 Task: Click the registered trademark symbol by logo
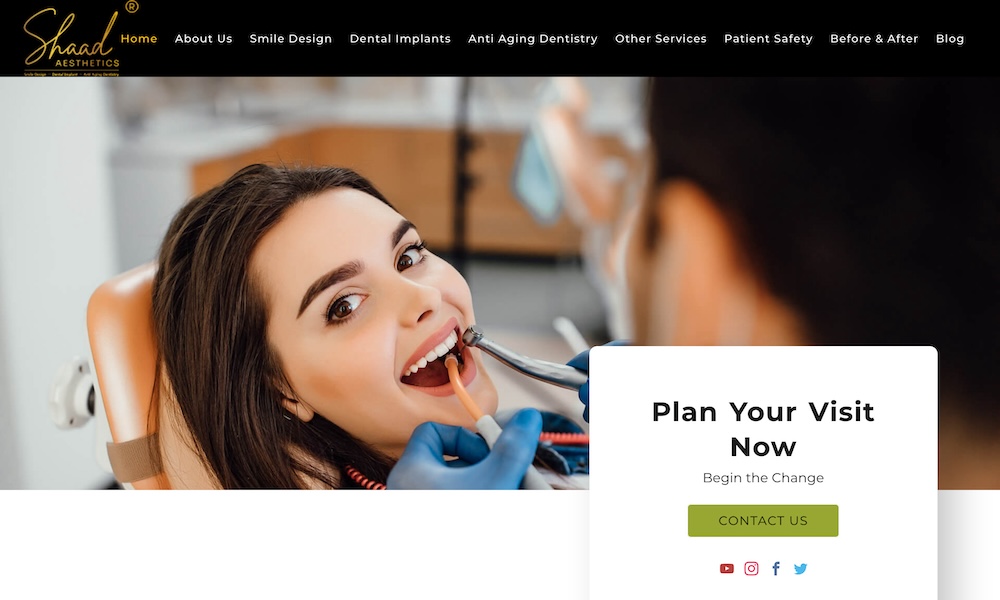pos(132,6)
